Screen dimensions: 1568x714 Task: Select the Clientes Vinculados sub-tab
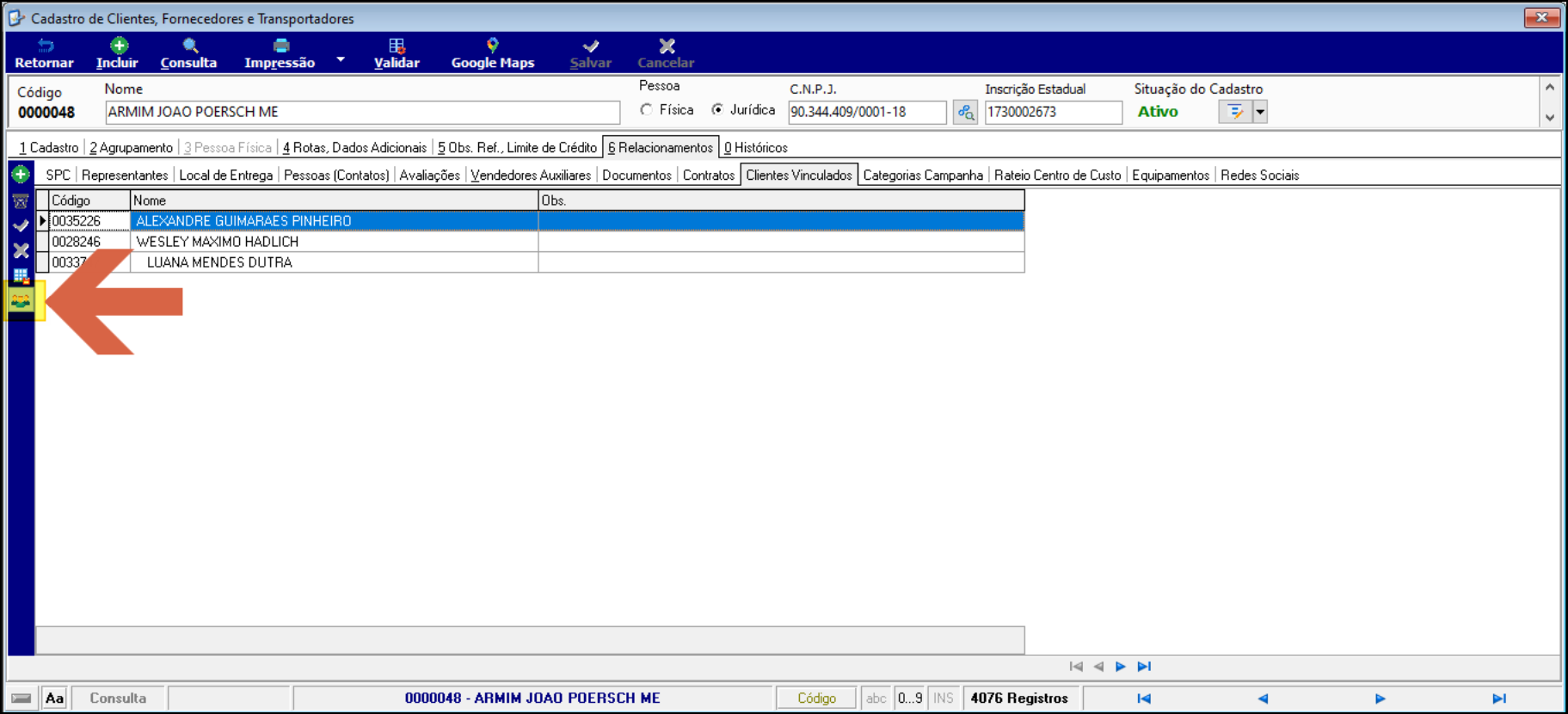[x=799, y=175]
